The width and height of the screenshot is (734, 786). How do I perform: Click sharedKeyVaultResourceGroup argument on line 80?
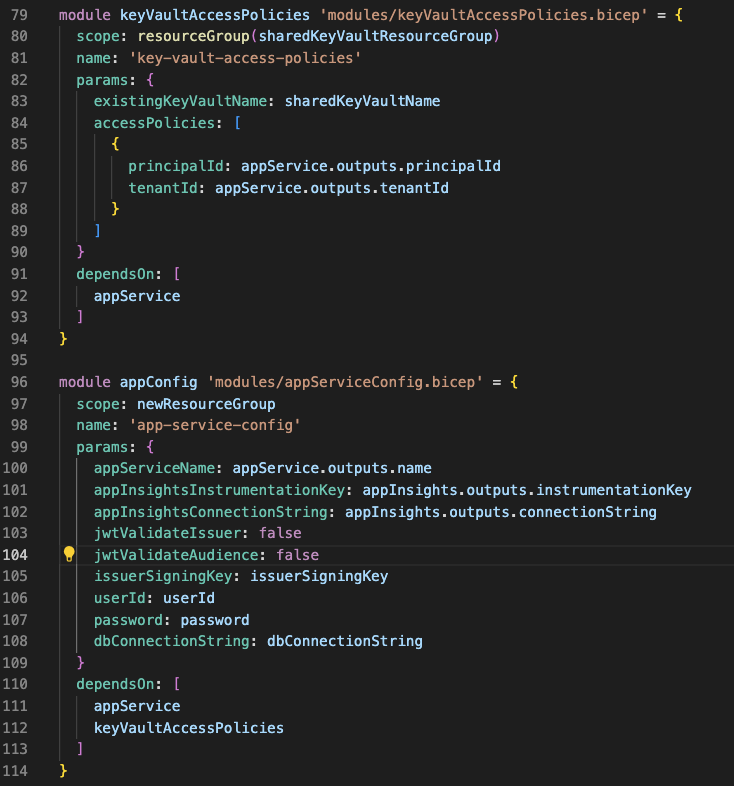click(x=375, y=36)
